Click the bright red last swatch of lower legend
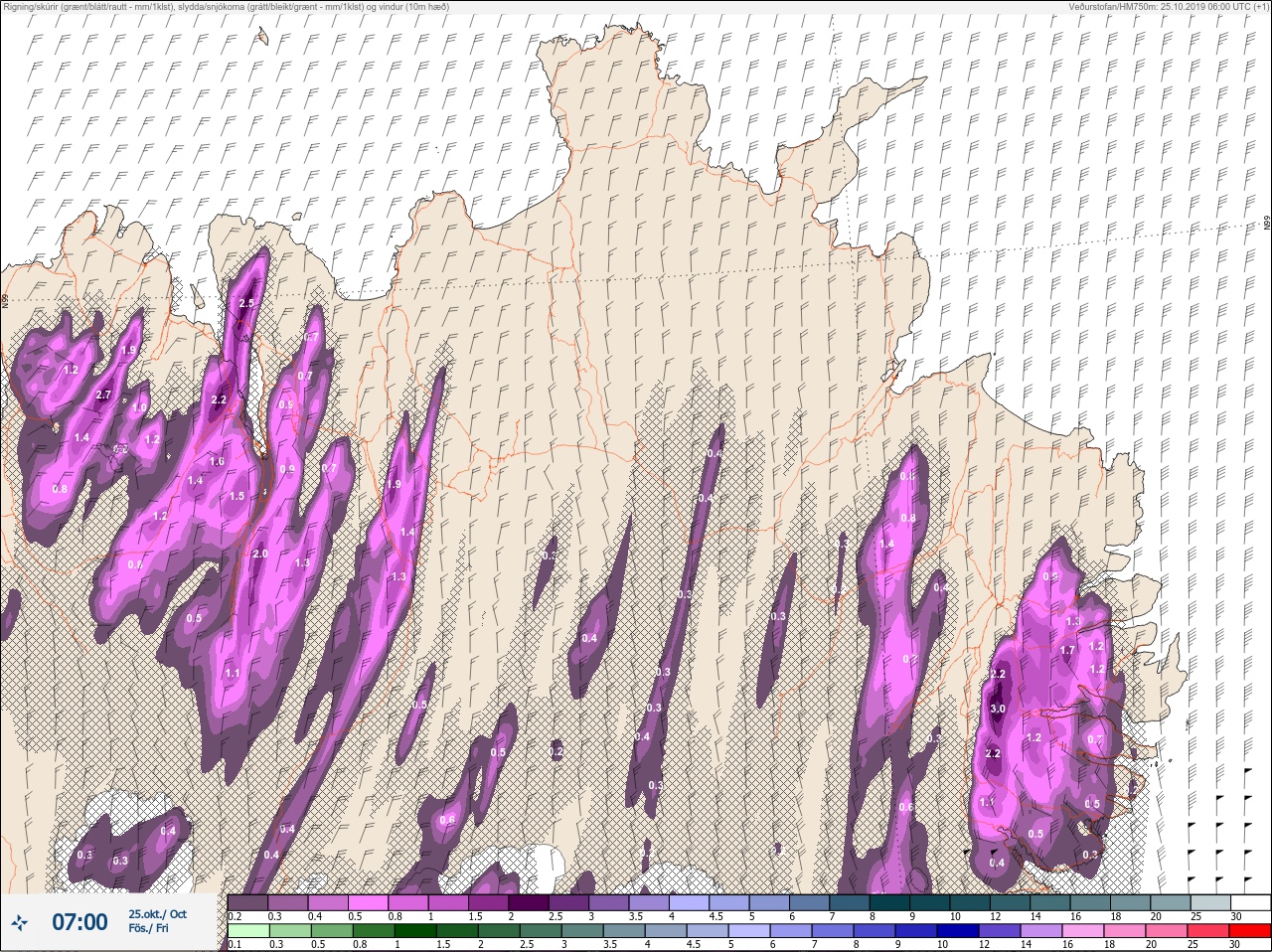 [x=1250, y=931]
